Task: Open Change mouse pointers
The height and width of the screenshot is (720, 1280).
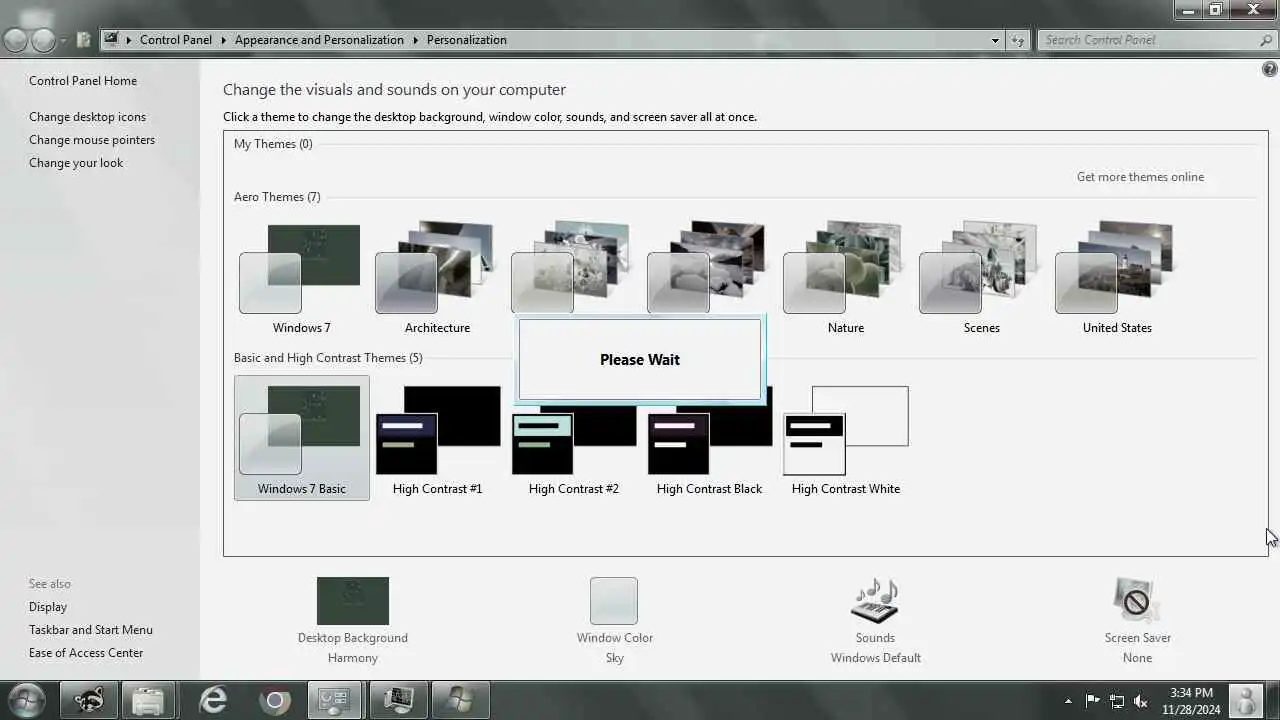Action: [x=92, y=140]
